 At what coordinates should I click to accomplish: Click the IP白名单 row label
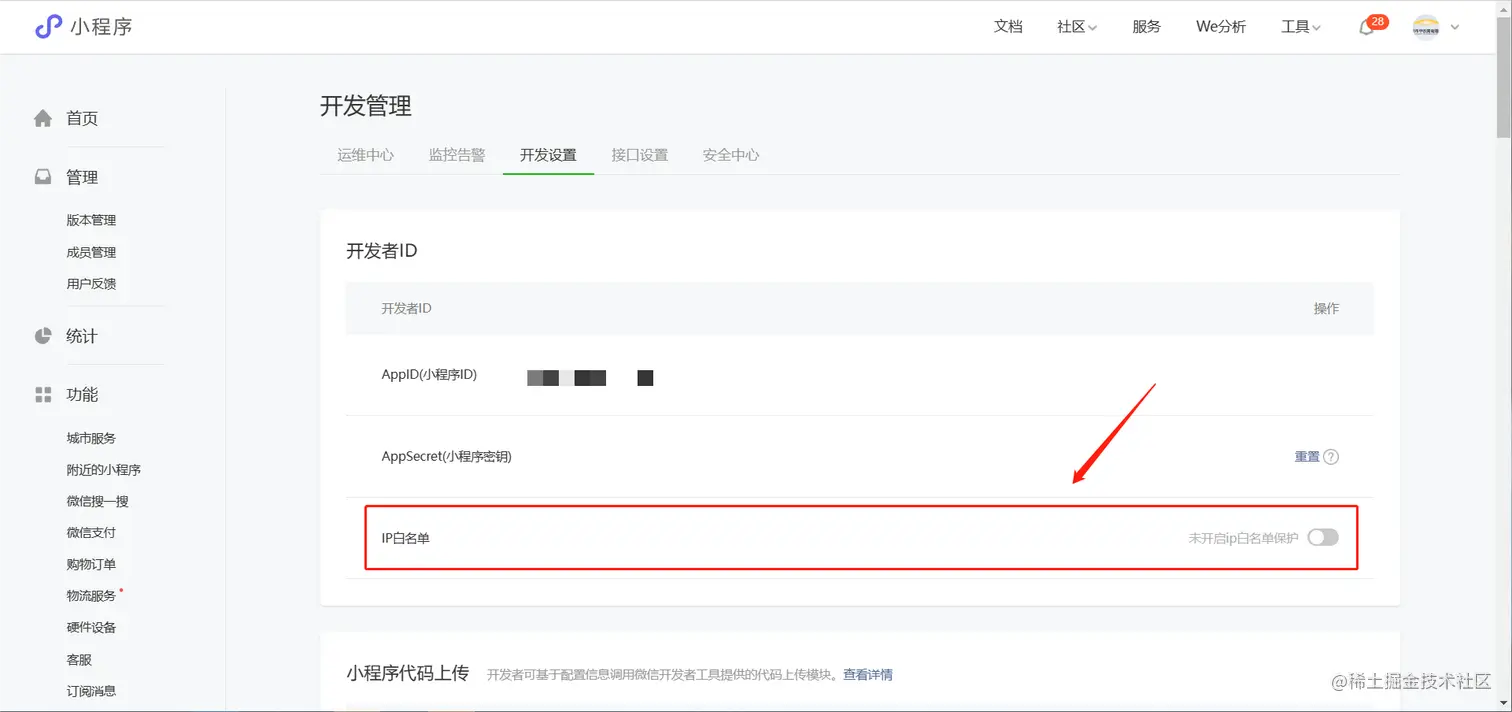coord(406,538)
